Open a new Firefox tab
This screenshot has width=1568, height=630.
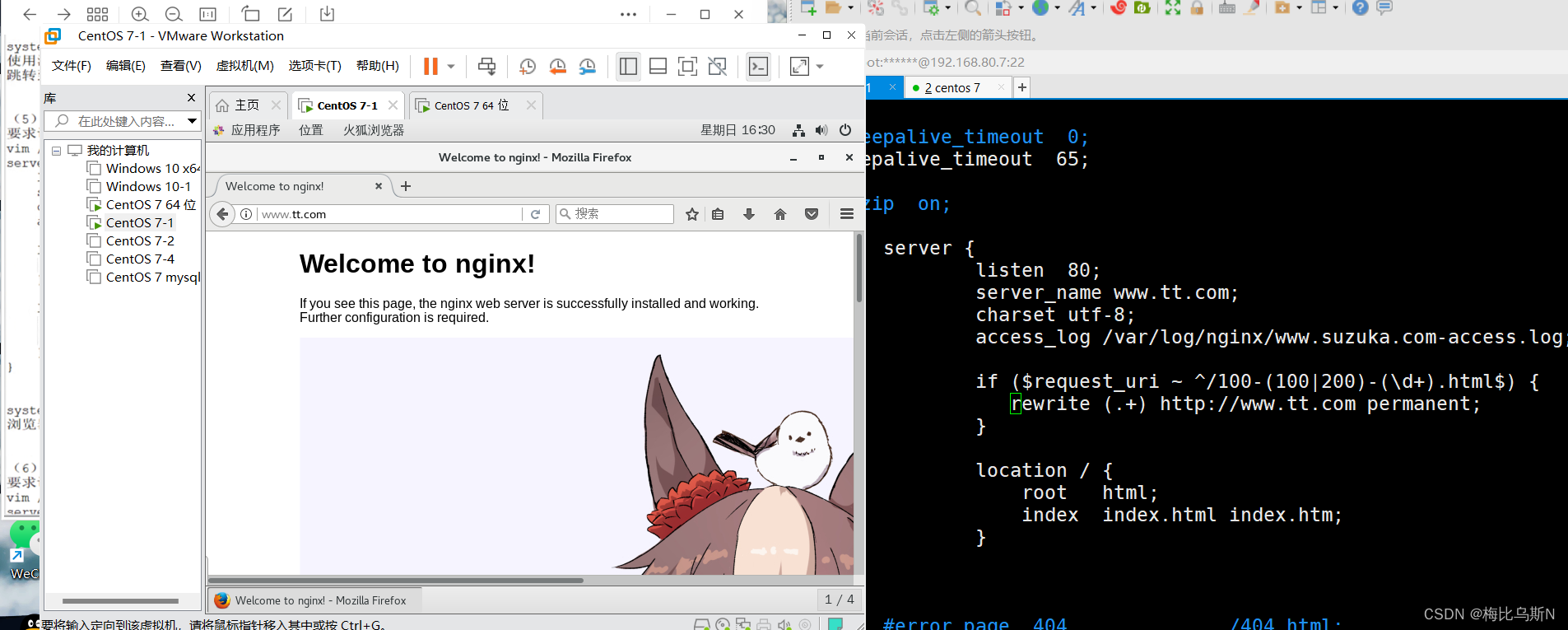[406, 186]
